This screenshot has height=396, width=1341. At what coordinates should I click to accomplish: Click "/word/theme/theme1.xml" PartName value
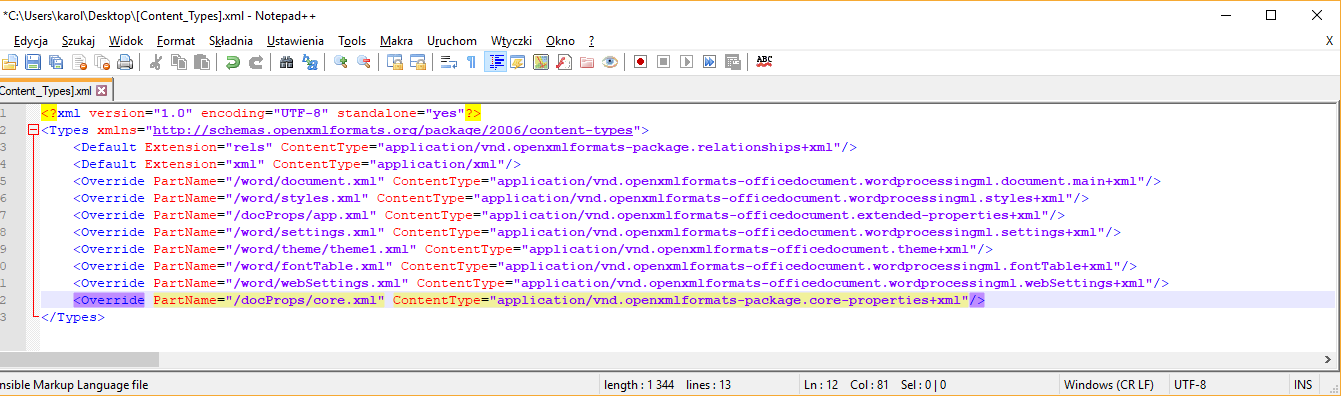321,249
